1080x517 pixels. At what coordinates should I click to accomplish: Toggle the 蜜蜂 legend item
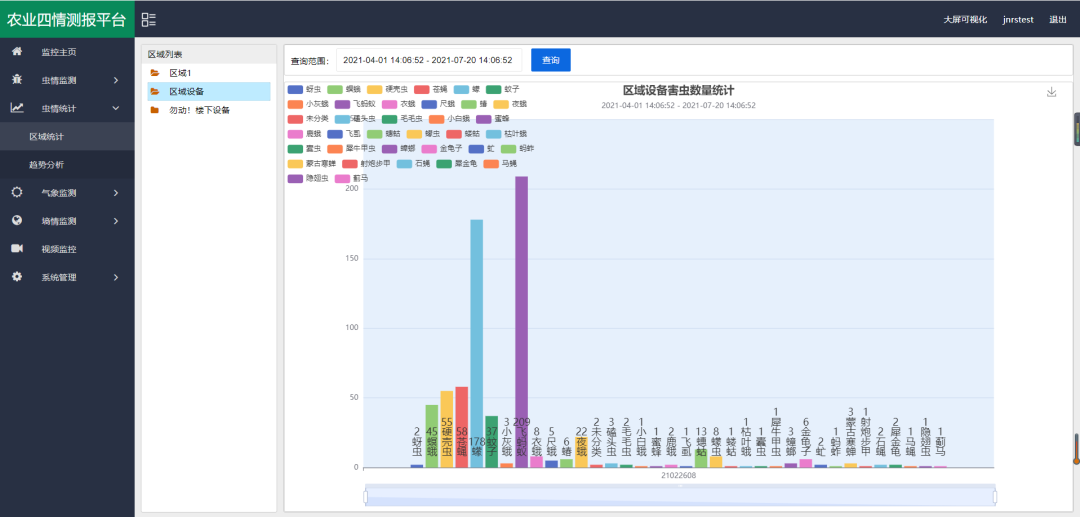click(x=492, y=119)
